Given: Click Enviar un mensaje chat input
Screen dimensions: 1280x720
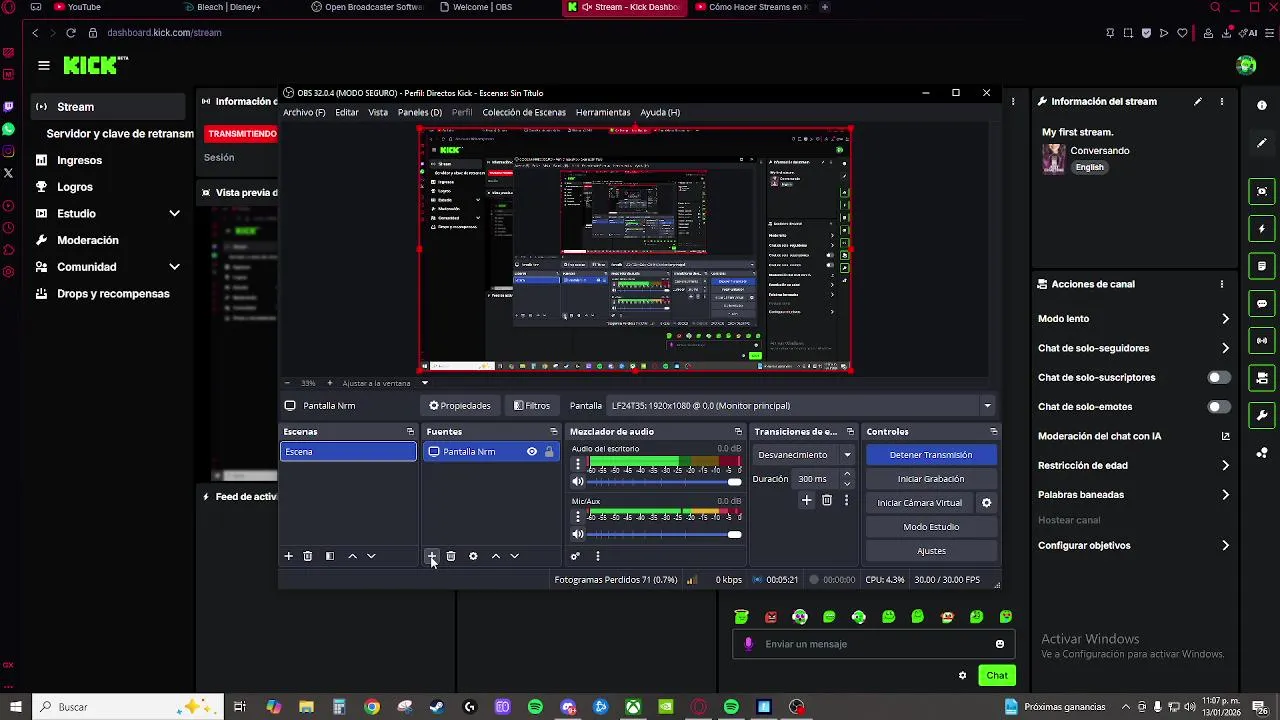Looking at the screenshot, I should (x=875, y=644).
